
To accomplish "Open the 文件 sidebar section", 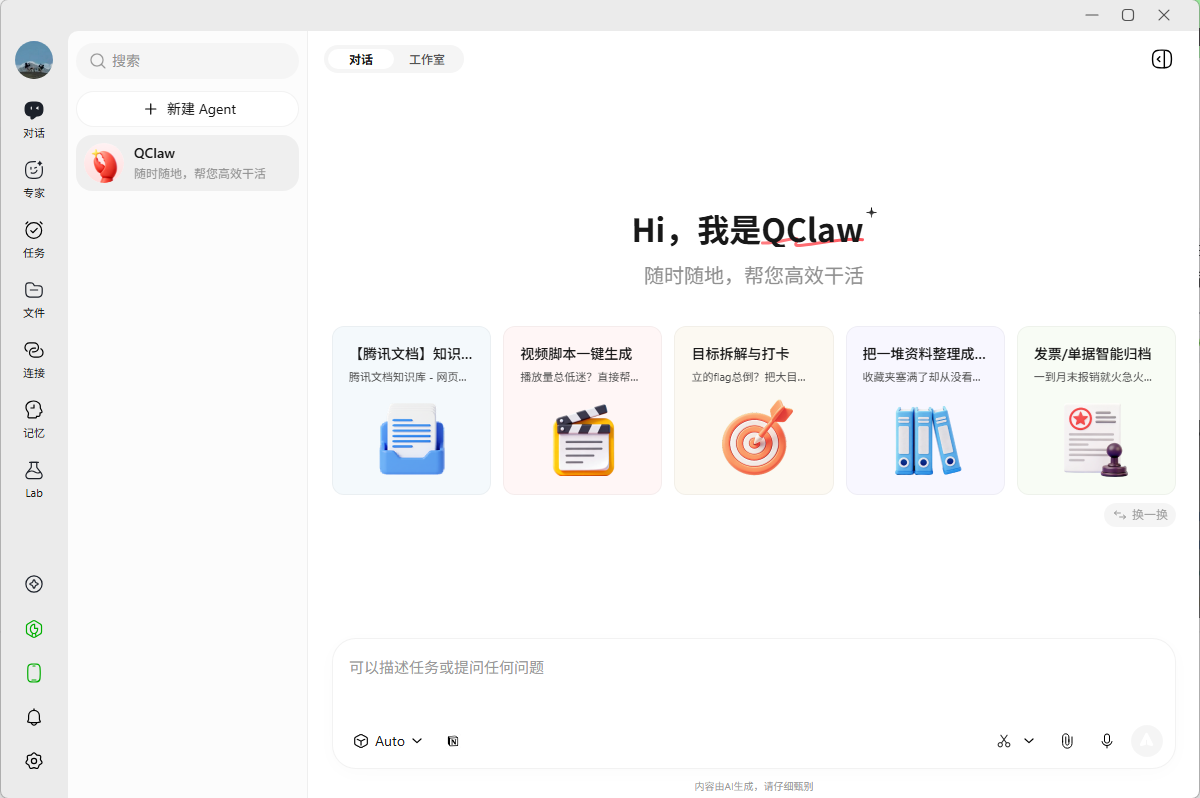I will pyautogui.click(x=34, y=298).
